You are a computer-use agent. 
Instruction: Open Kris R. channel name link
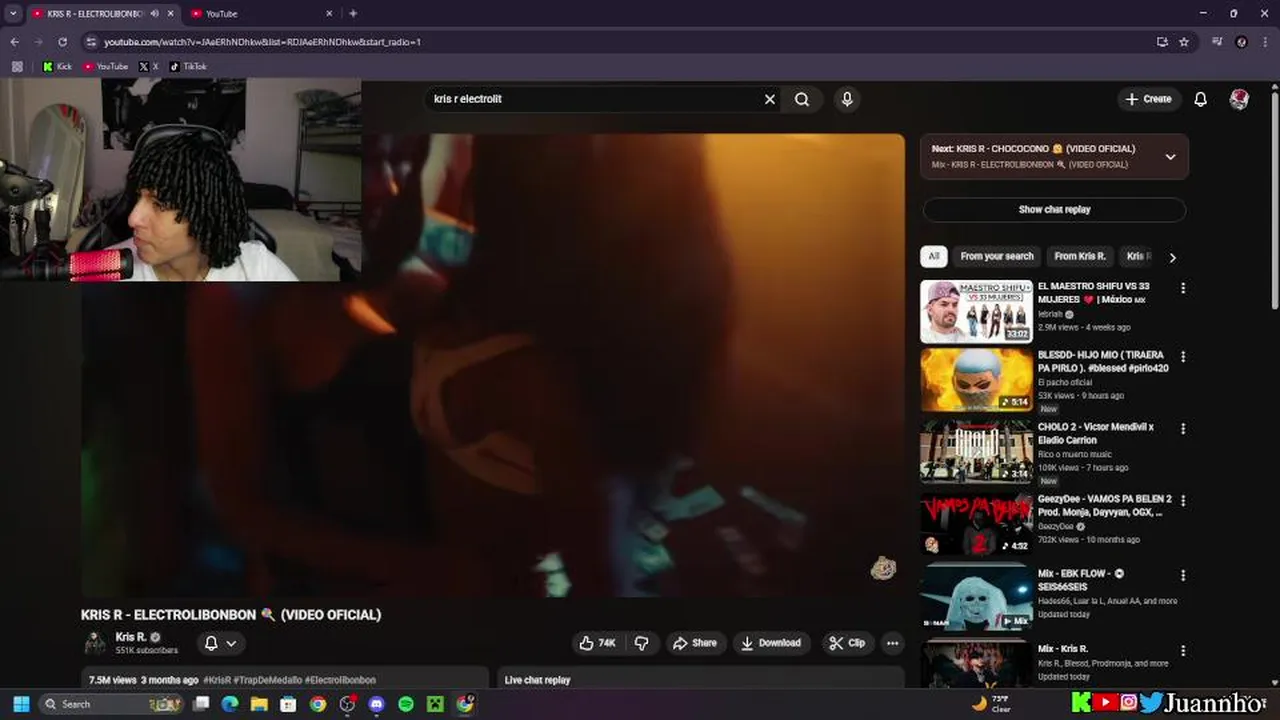131,637
